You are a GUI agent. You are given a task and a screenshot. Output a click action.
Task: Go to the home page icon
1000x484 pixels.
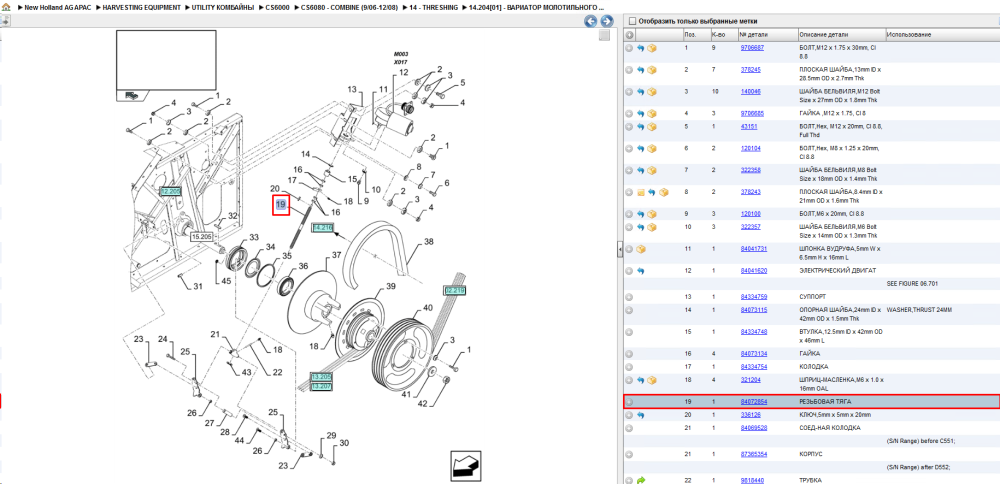point(6,7)
